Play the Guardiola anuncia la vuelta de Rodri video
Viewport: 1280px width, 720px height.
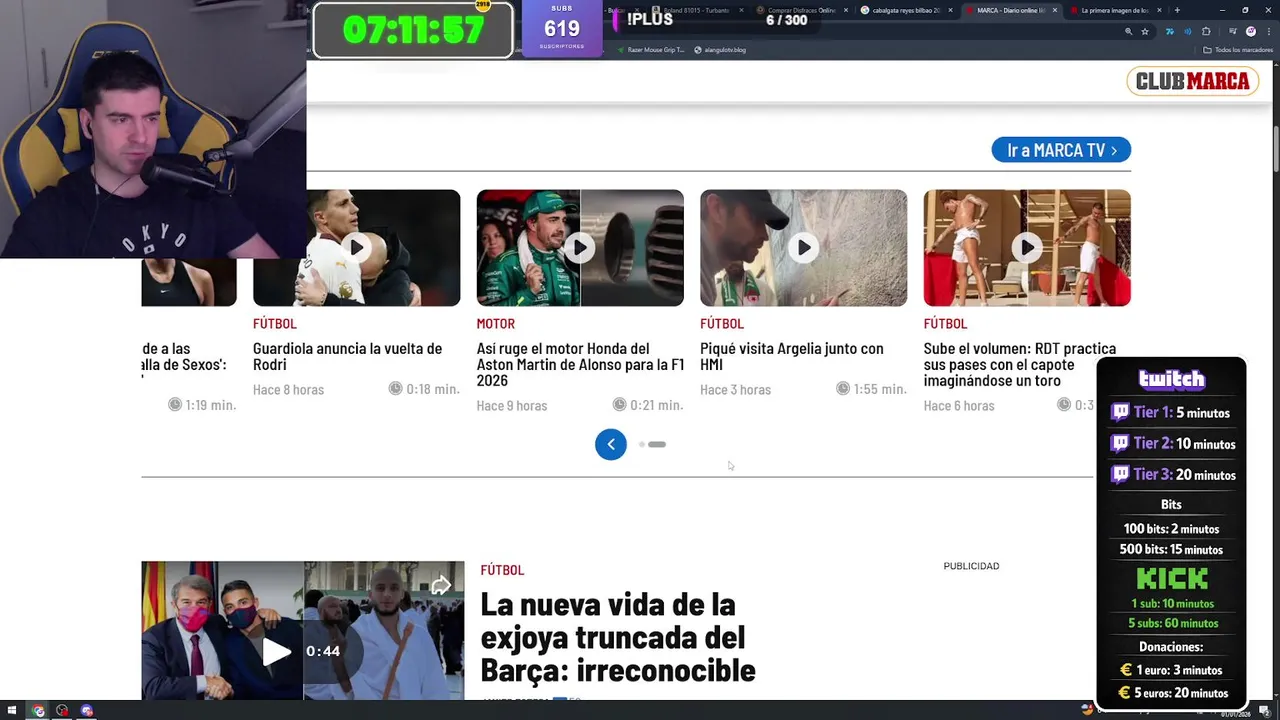(x=356, y=247)
